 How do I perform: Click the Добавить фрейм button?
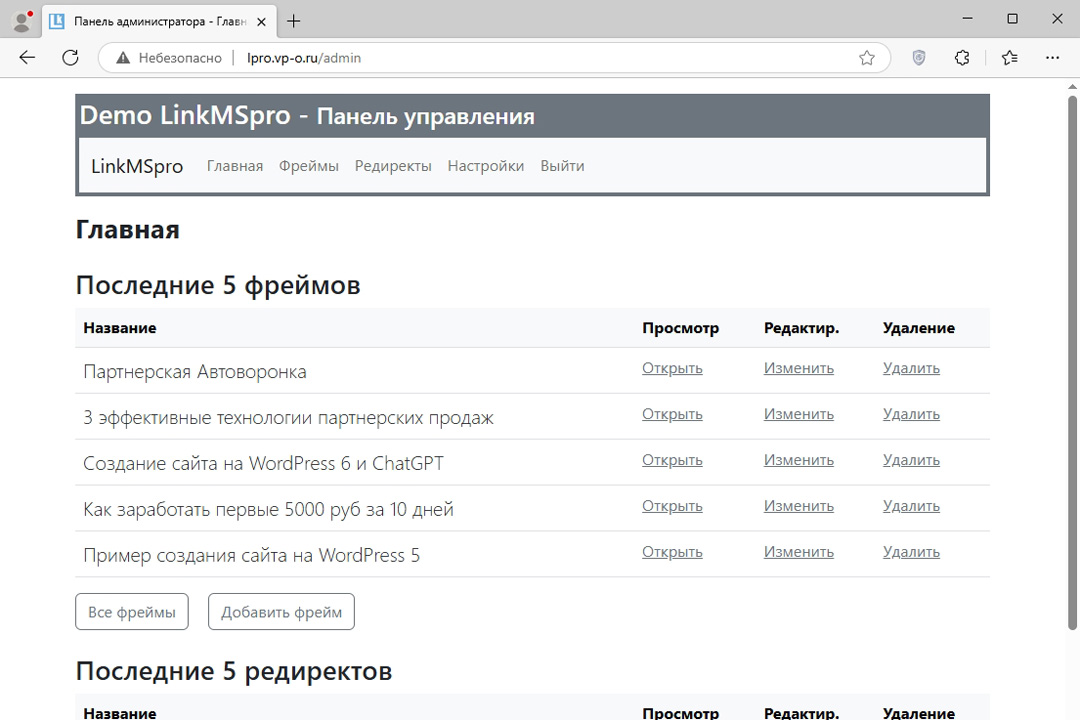281,612
